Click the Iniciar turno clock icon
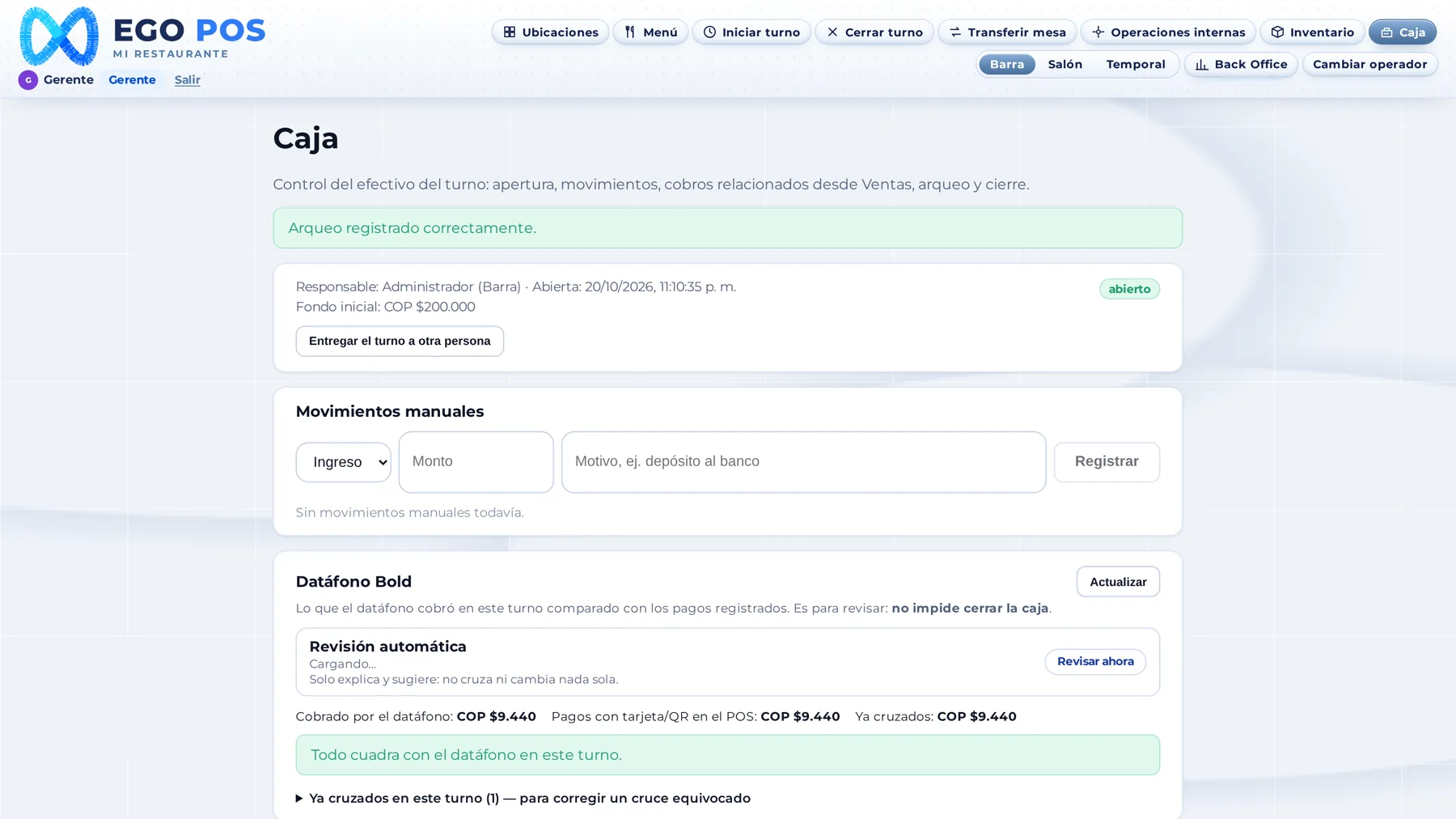 click(709, 32)
